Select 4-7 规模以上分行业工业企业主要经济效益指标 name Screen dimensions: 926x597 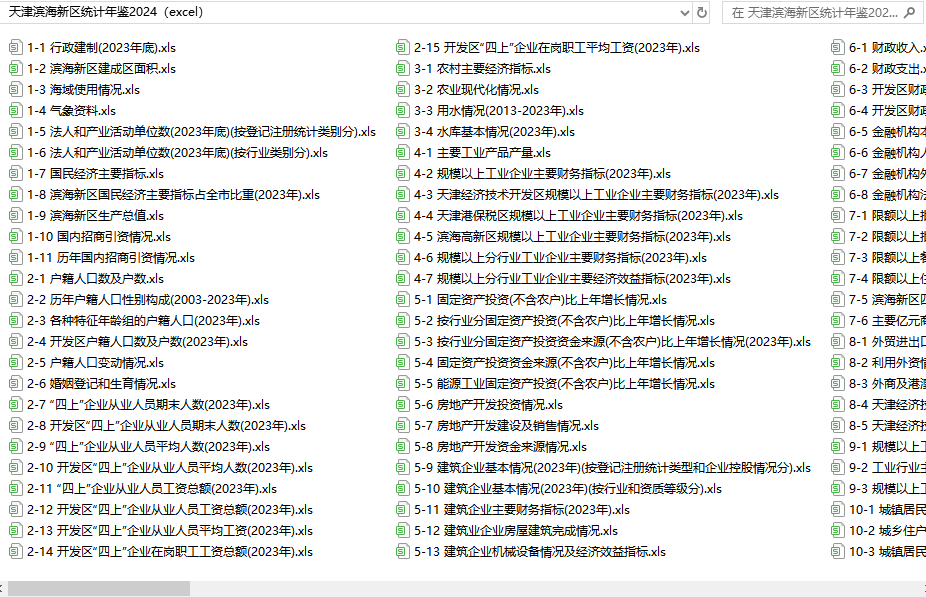pos(572,279)
